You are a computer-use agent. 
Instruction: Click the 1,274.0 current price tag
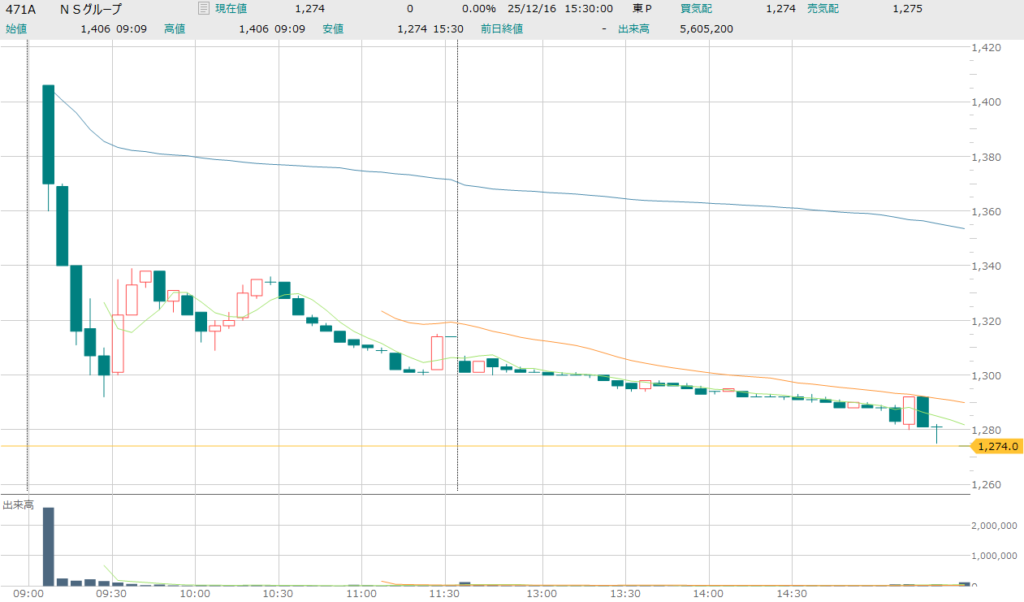coord(998,446)
